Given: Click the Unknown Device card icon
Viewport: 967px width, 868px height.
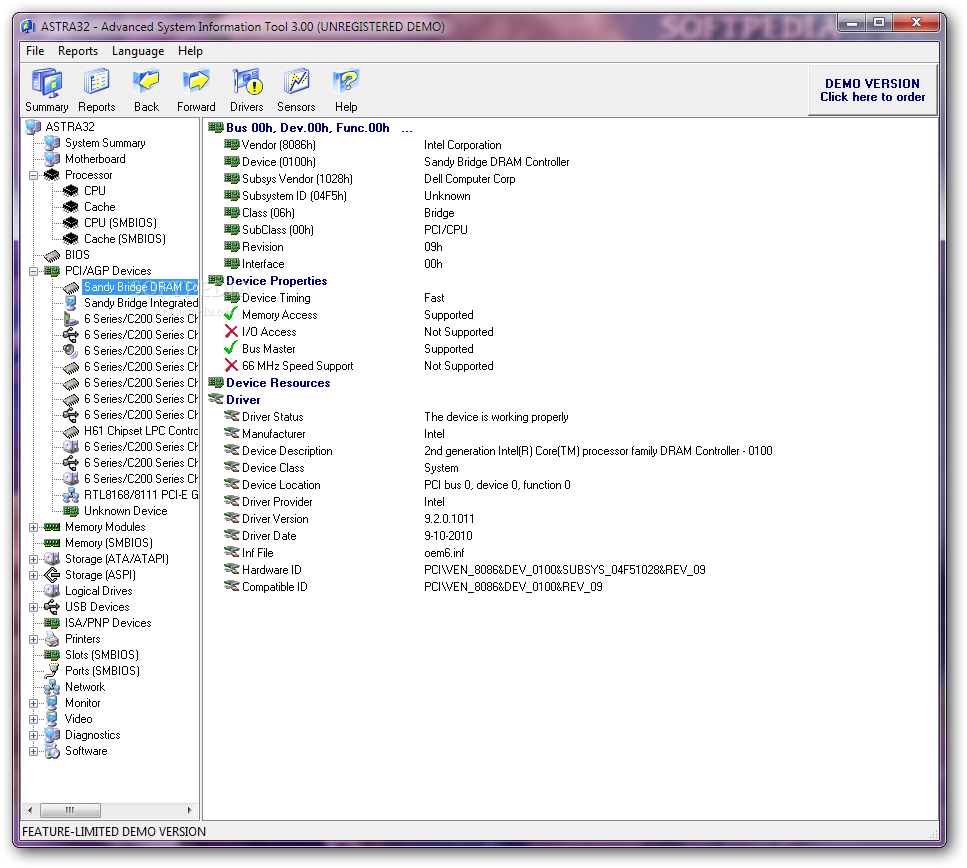Looking at the screenshot, I should tap(71, 511).
